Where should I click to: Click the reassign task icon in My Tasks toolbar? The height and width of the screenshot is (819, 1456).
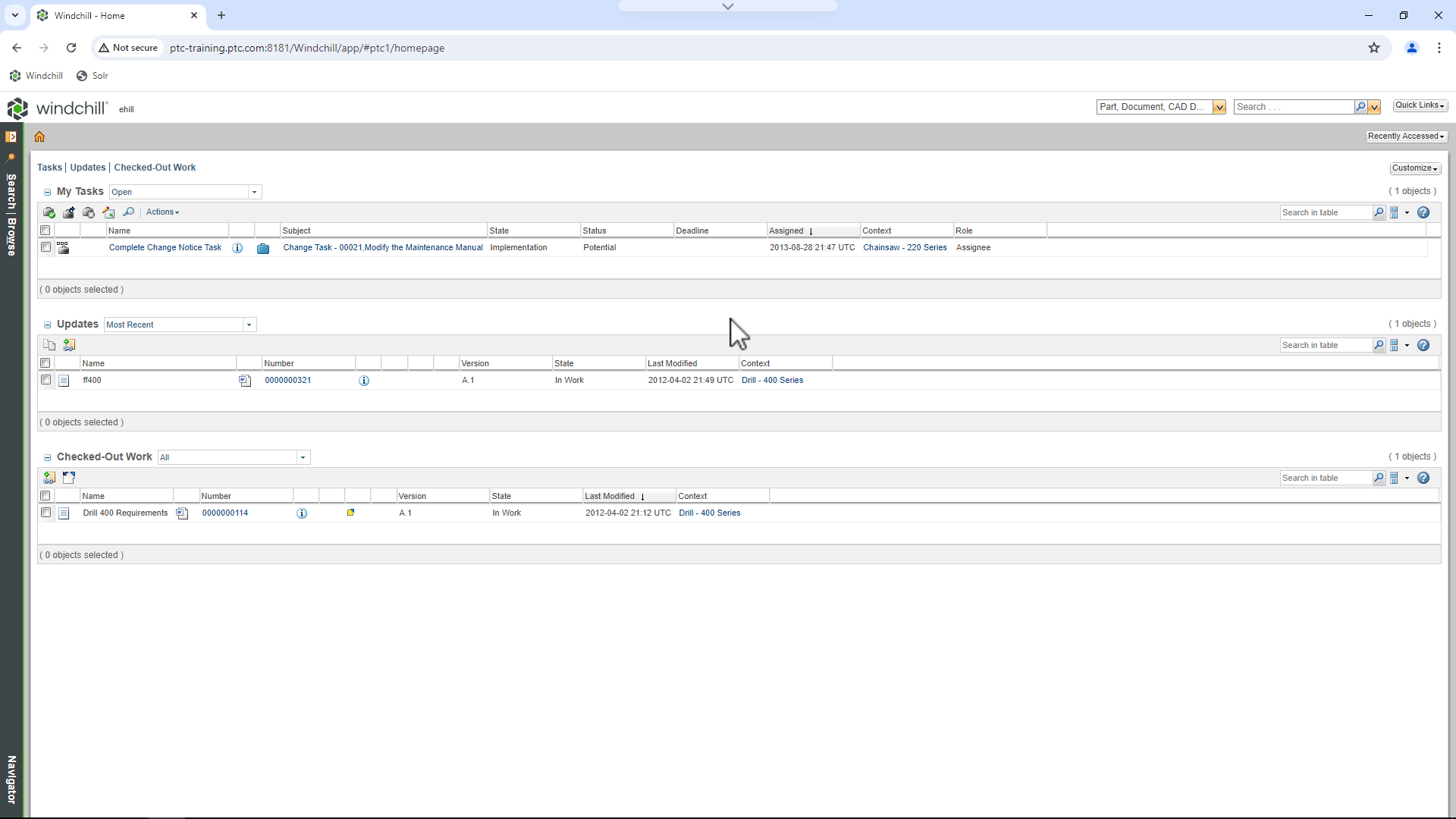[69, 212]
